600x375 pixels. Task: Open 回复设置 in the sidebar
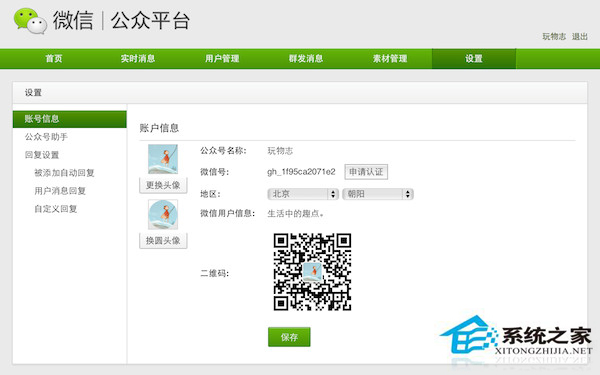pos(42,155)
